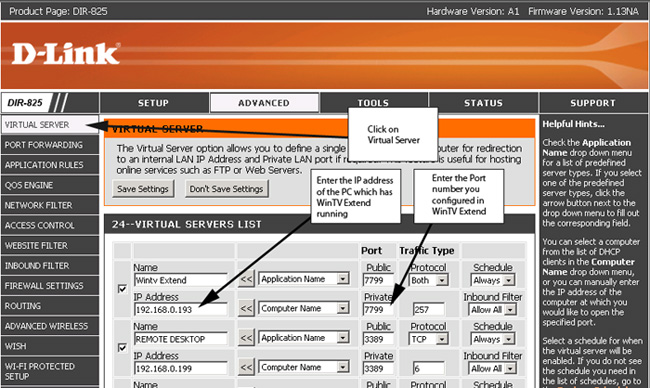This screenshot has height=388, width=650.
Task: Open Computer Name dropdown for 192.168.0.193
Action: (x=304, y=308)
